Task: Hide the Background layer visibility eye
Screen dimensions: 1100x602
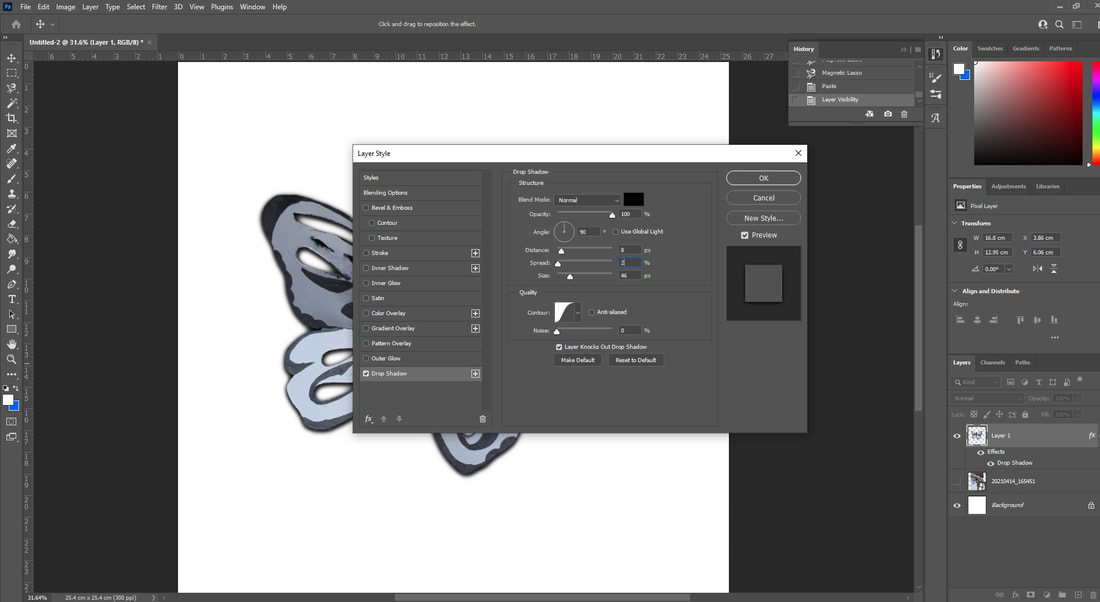Action: [x=957, y=505]
